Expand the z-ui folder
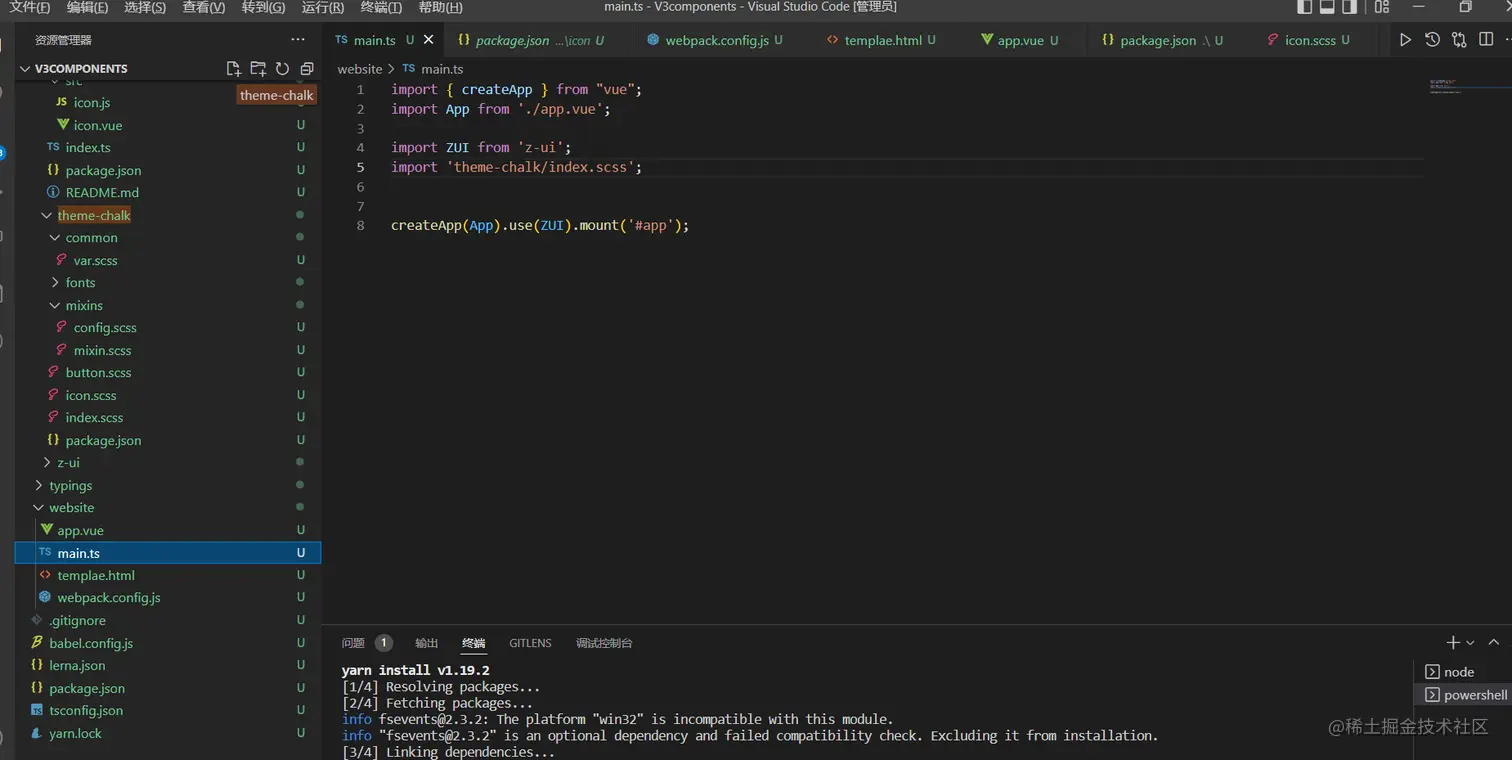 [46, 463]
